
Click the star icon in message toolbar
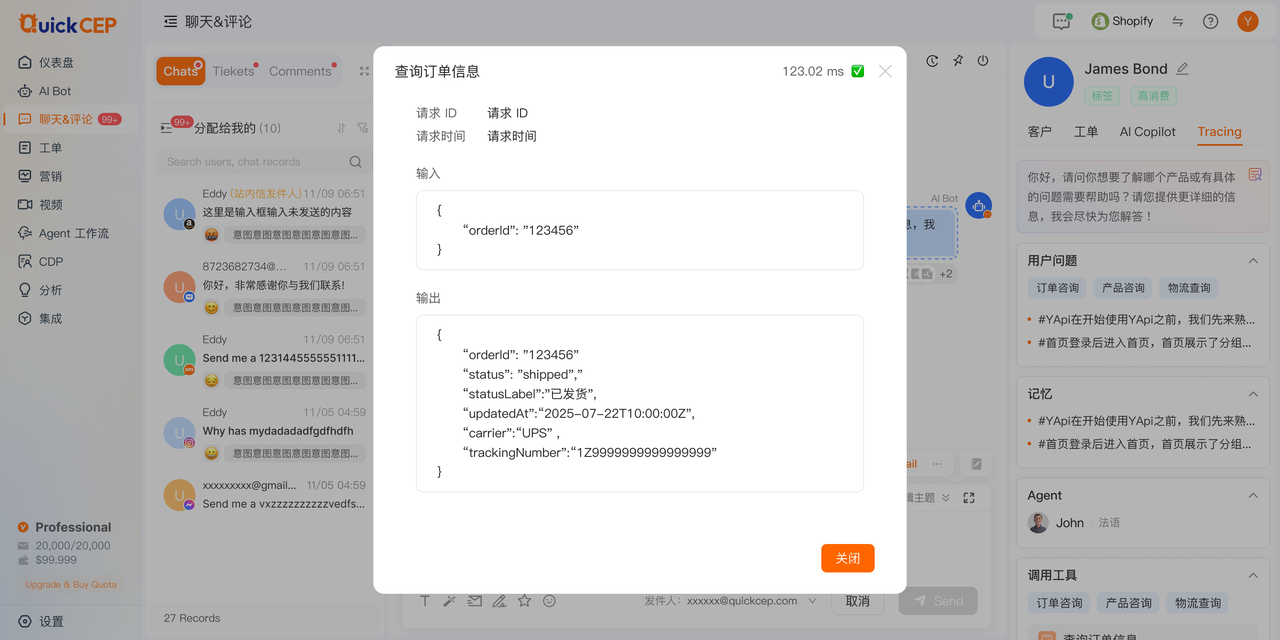click(x=524, y=601)
